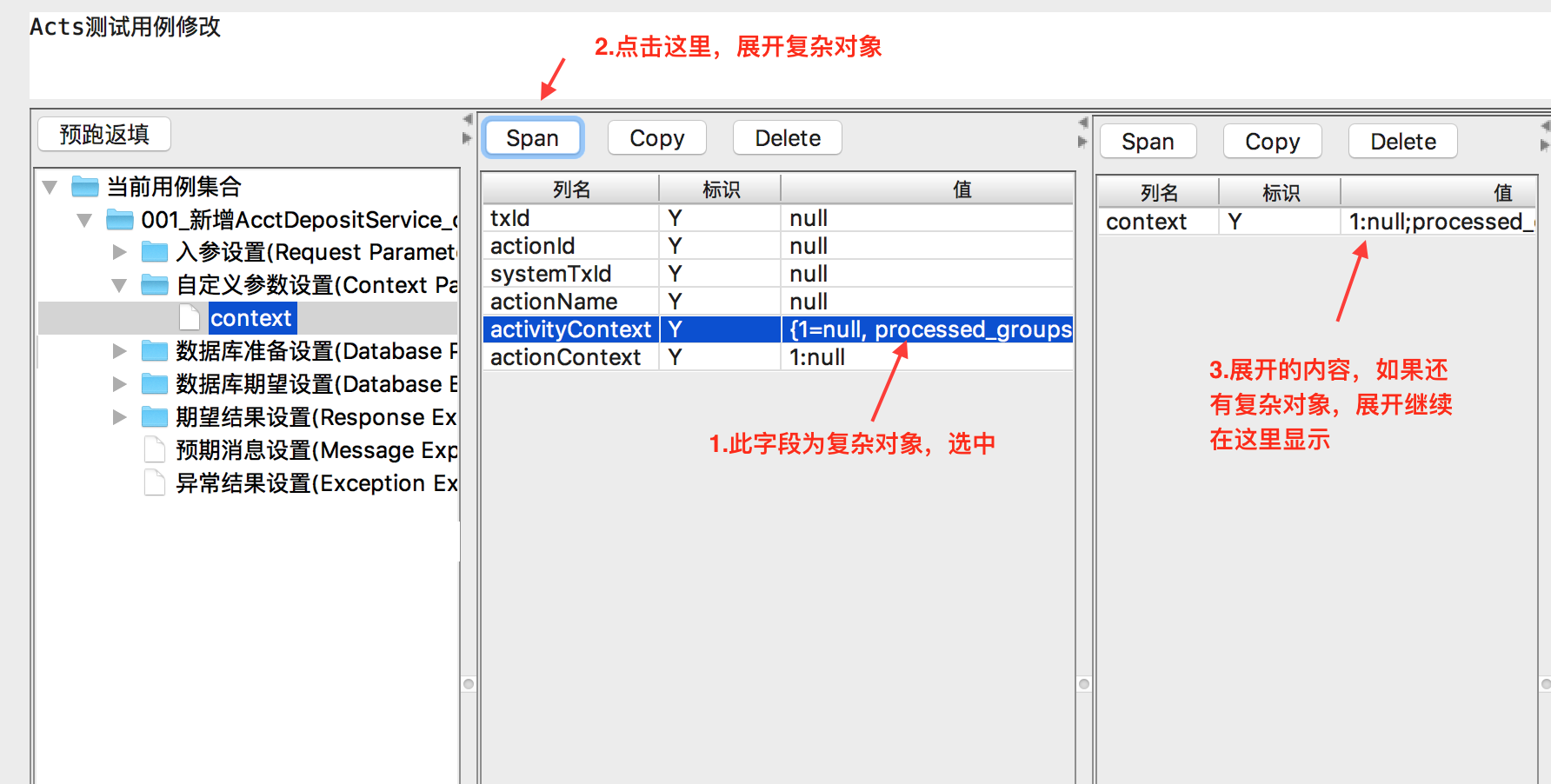
Task: Click the file icon beside 预期消息设置
Action: [x=154, y=450]
